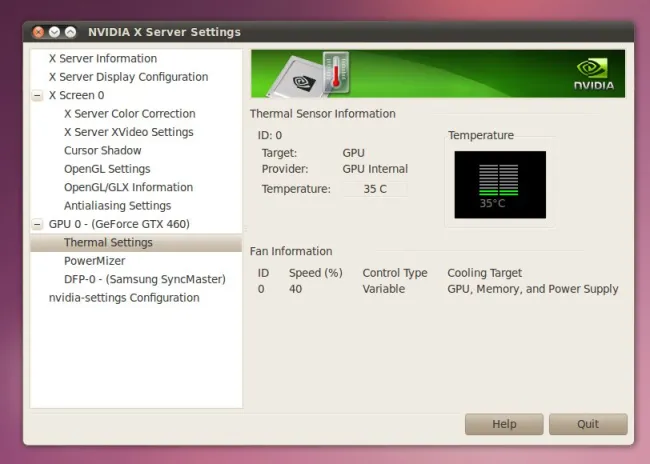The width and height of the screenshot is (650, 464).
Task: Click the NVIDIA logo in banner
Action: coord(594,74)
